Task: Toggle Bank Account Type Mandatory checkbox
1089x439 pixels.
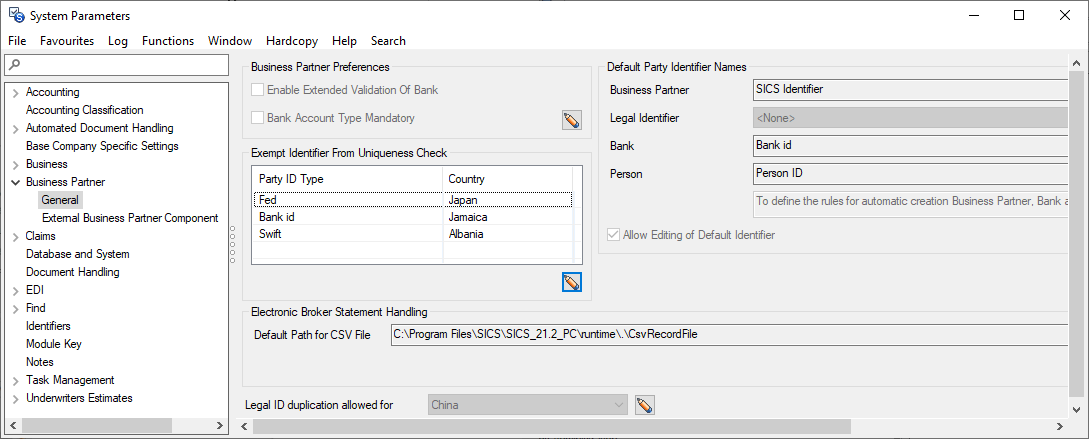Action: 258,118
